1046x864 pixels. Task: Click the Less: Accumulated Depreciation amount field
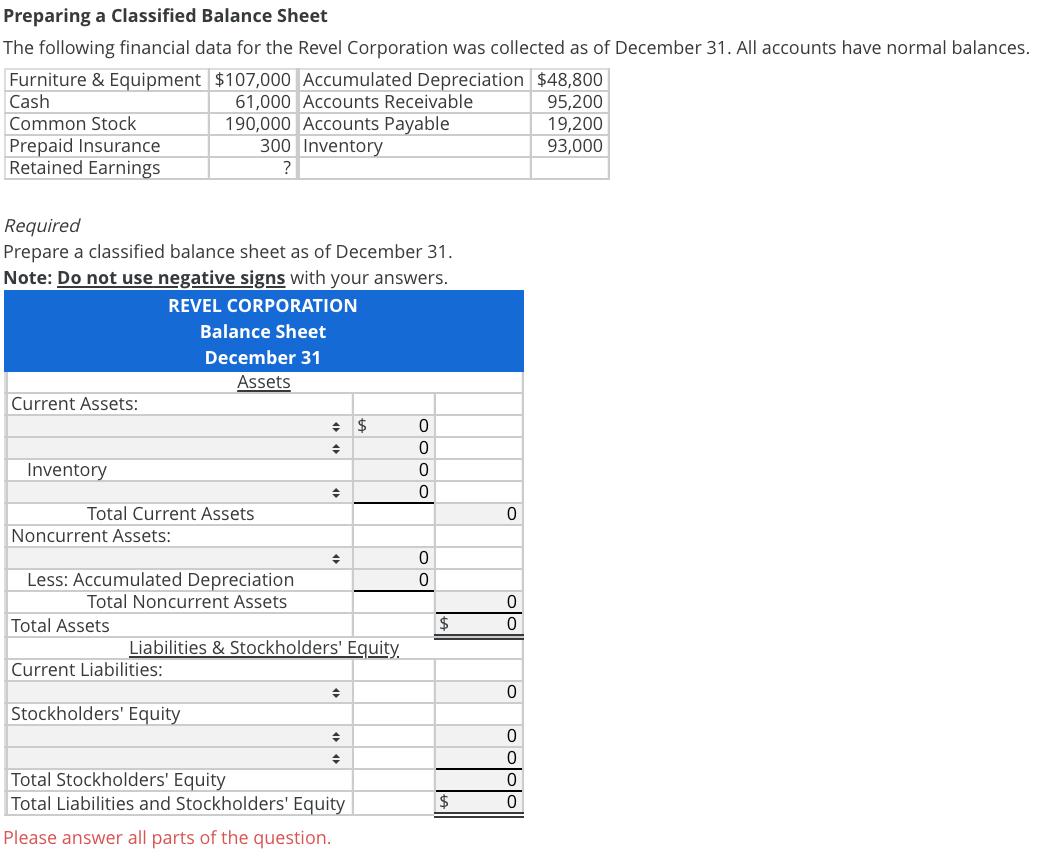[405, 579]
